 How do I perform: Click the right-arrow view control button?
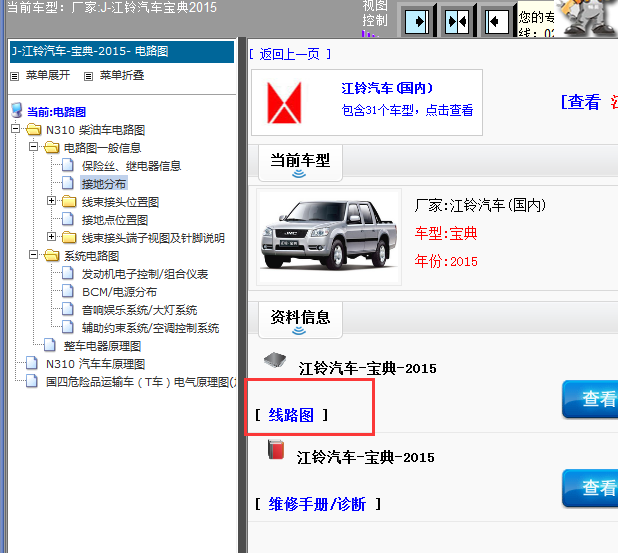point(417,21)
